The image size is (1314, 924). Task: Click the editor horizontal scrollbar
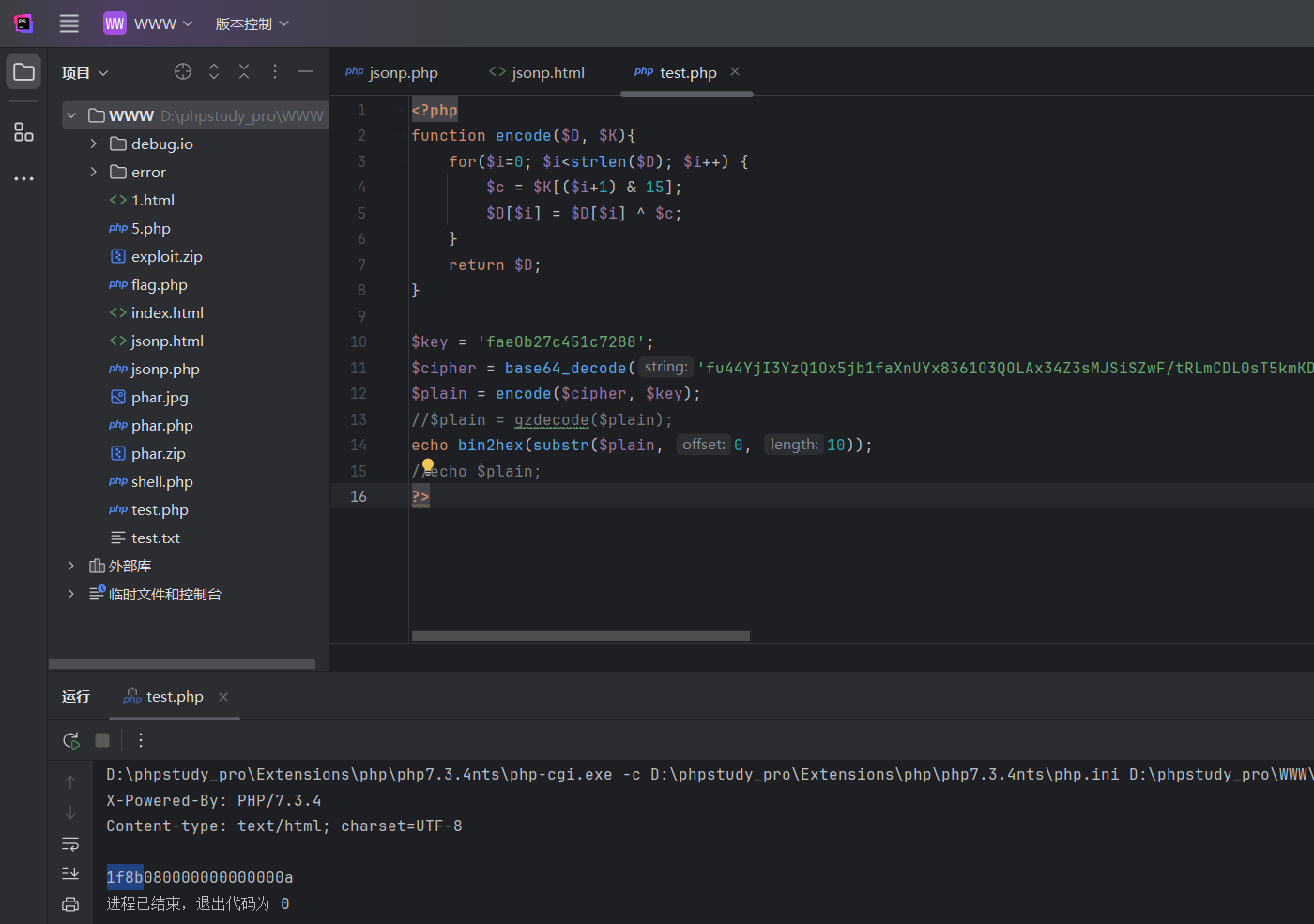click(580, 636)
